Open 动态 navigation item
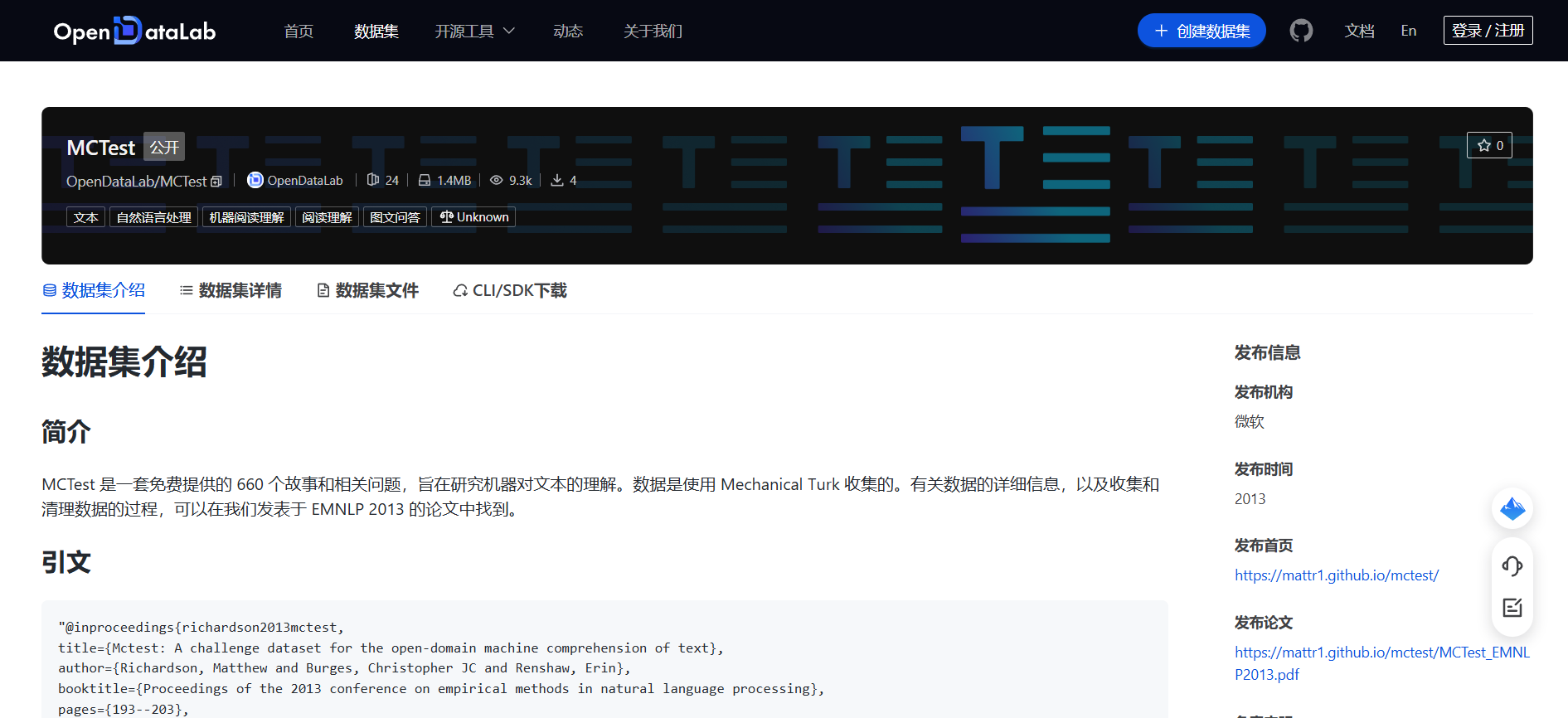 (568, 31)
